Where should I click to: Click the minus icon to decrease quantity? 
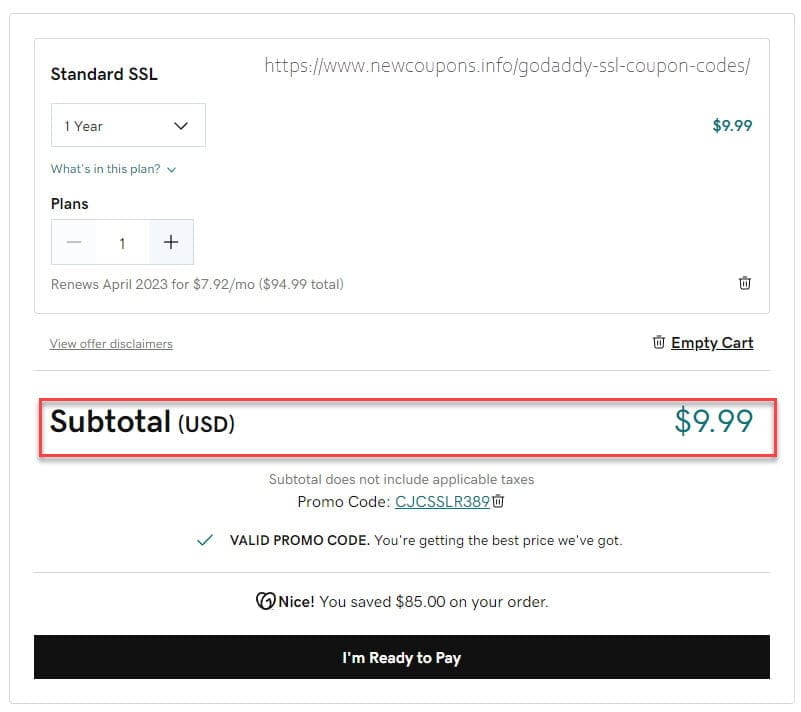pyautogui.click(x=74, y=242)
